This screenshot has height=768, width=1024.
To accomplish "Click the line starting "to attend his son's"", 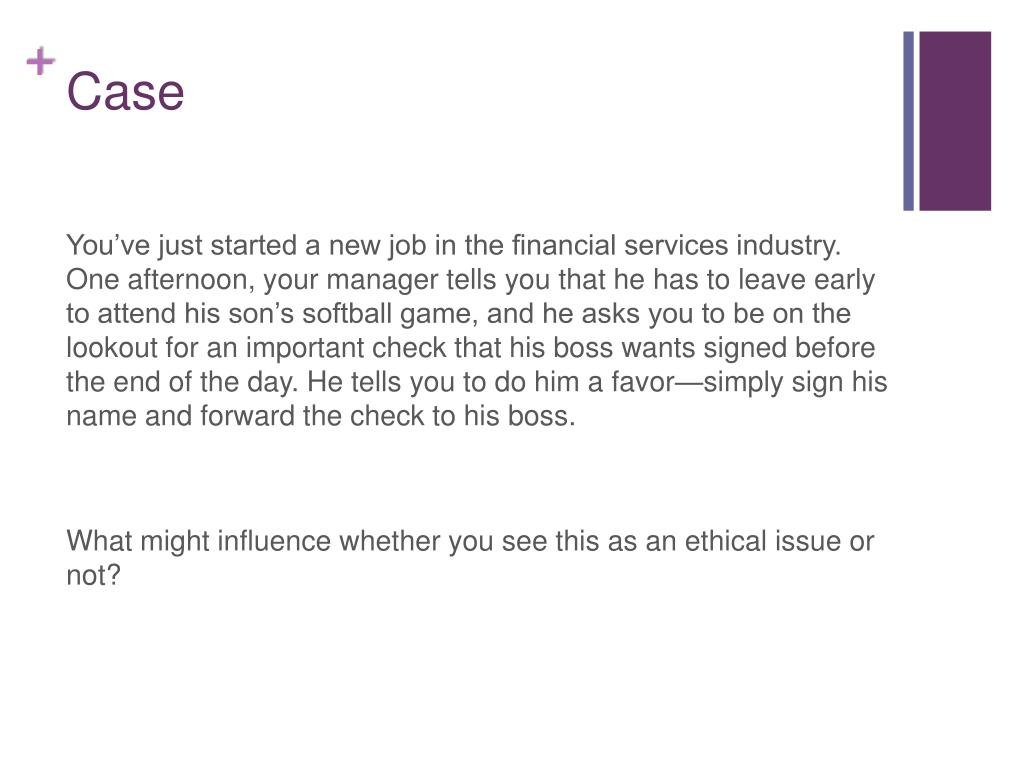I will click(458, 313).
